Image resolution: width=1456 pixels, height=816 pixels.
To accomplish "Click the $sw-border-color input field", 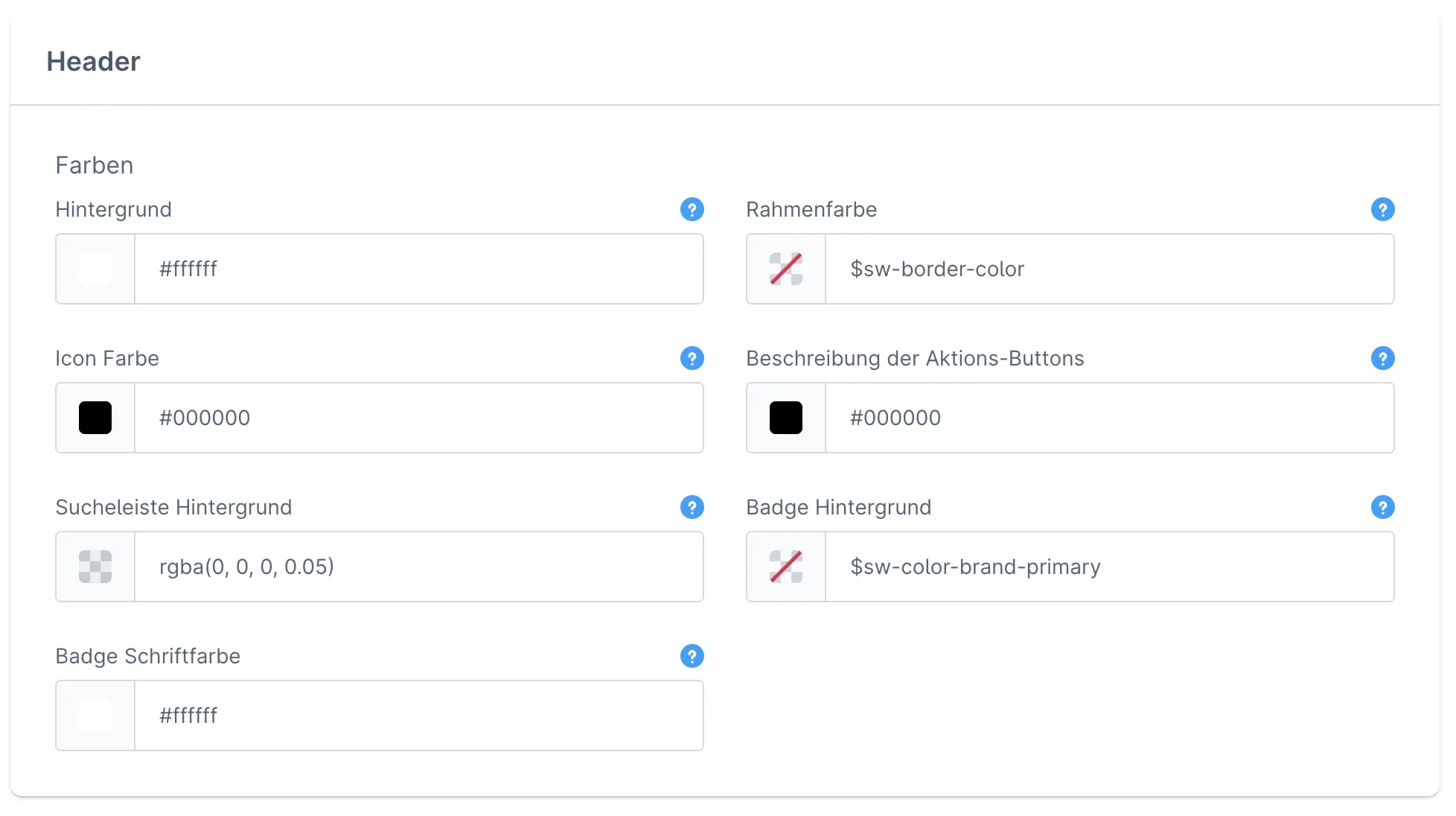I will pyautogui.click(x=1109, y=269).
